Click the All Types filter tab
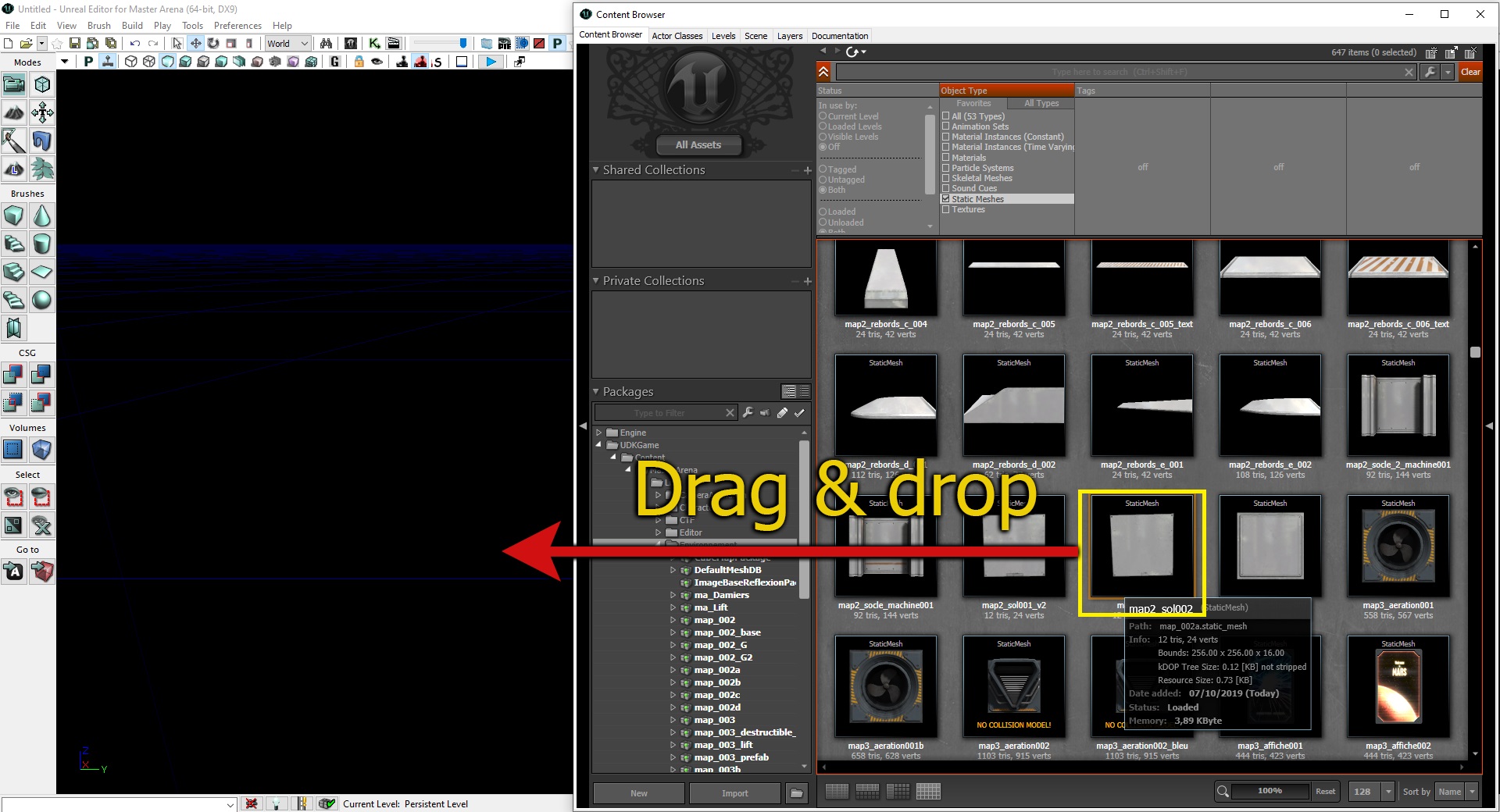The image size is (1500, 812). (x=1041, y=103)
